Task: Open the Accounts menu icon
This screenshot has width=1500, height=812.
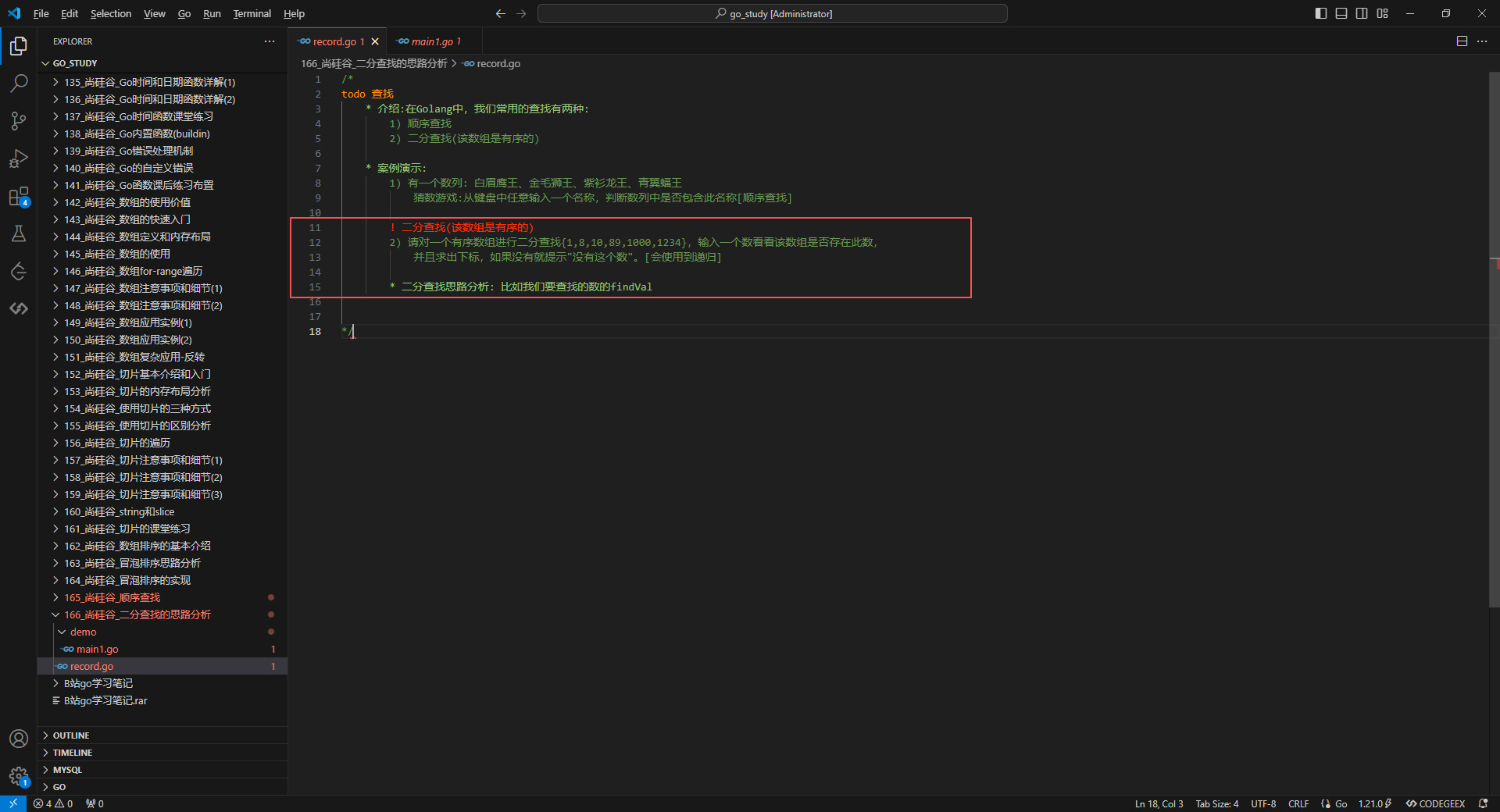Action: (x=19, y=739)
